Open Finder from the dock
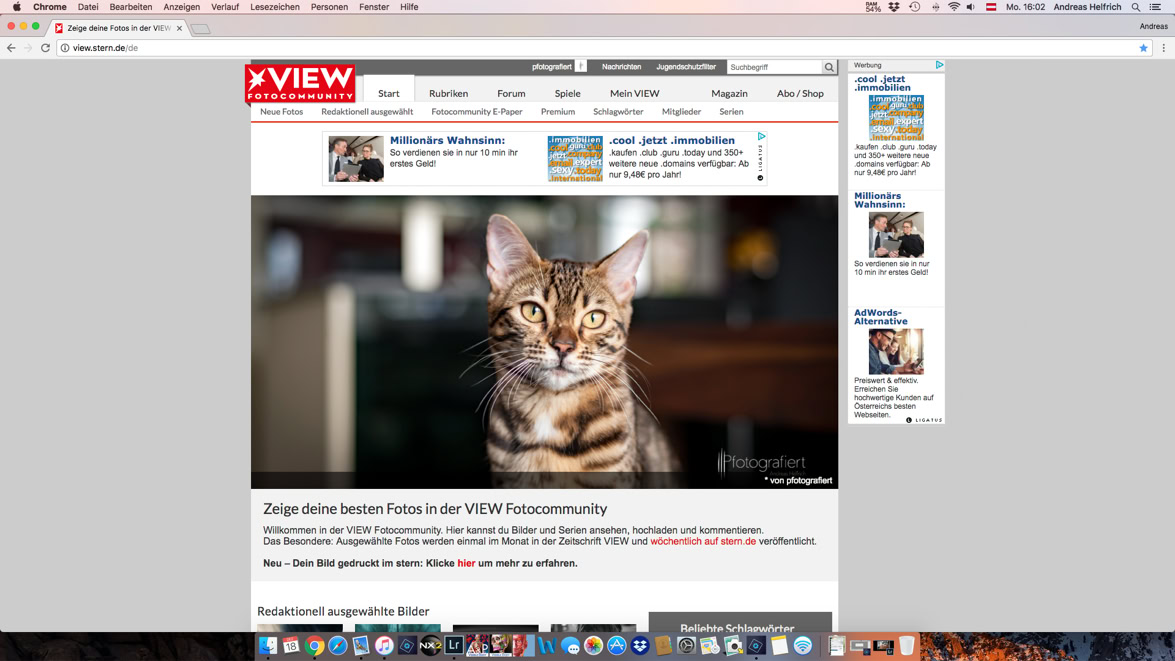This screenshot has height=661, width=1175. coord(268,645)
